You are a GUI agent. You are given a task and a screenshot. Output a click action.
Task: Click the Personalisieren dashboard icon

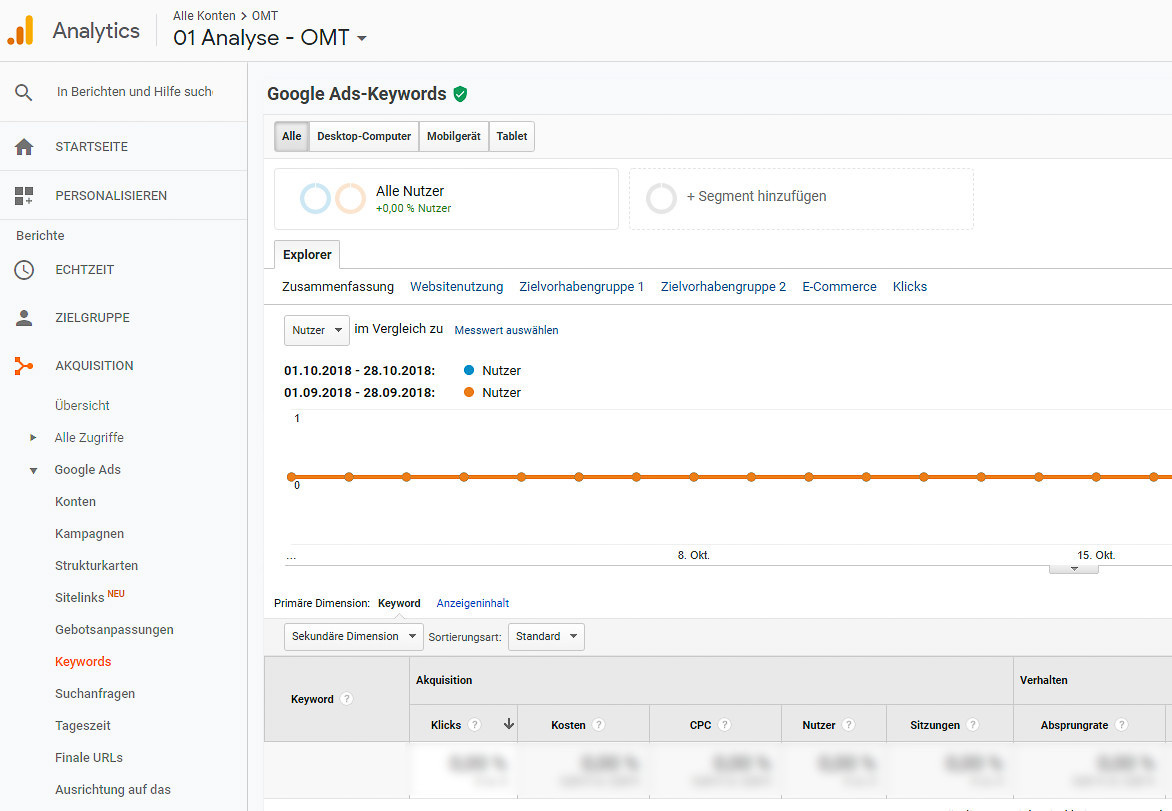tap(24, 196)
